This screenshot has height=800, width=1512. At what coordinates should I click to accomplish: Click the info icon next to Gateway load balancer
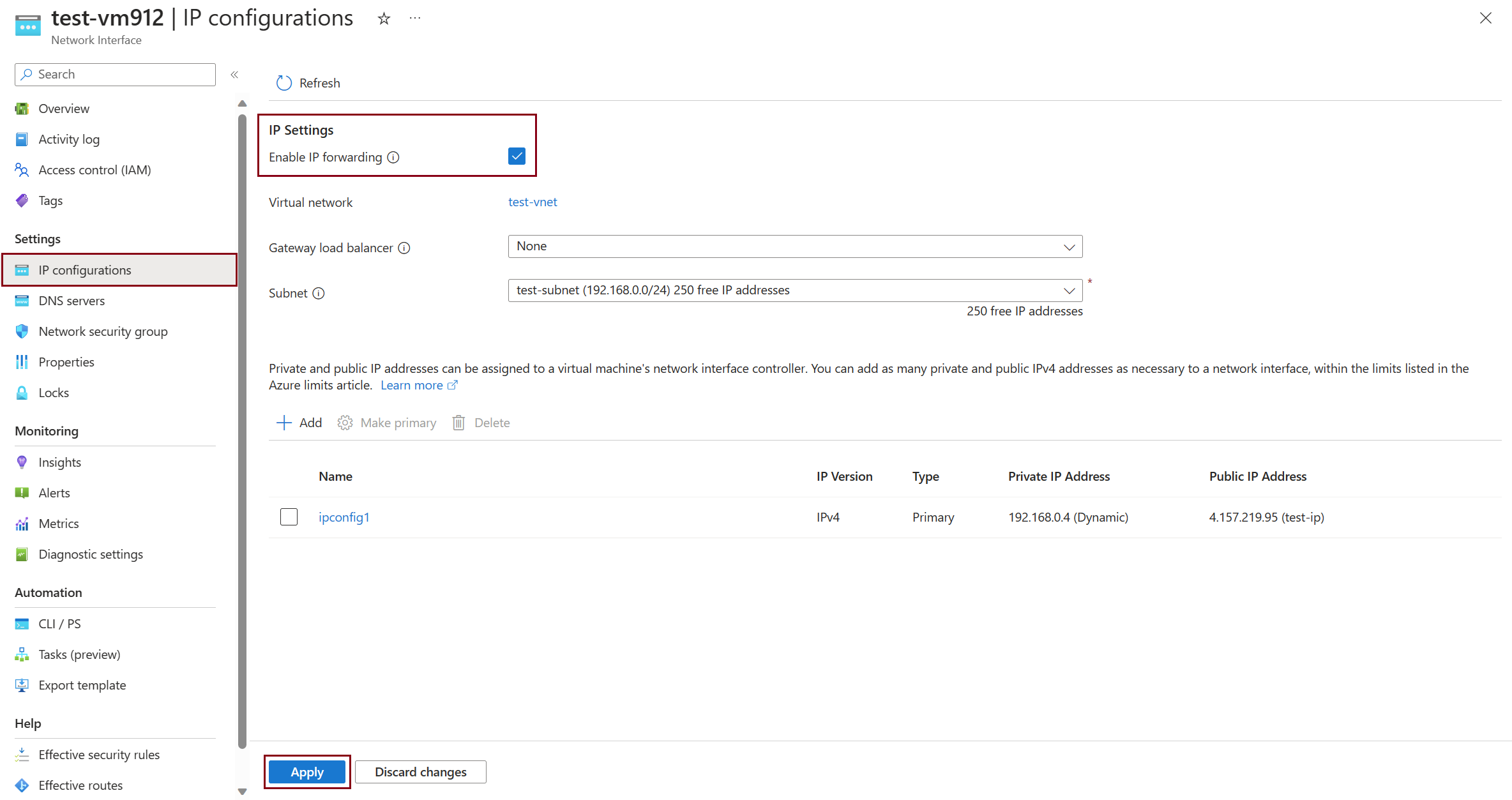tap(404, 248)
